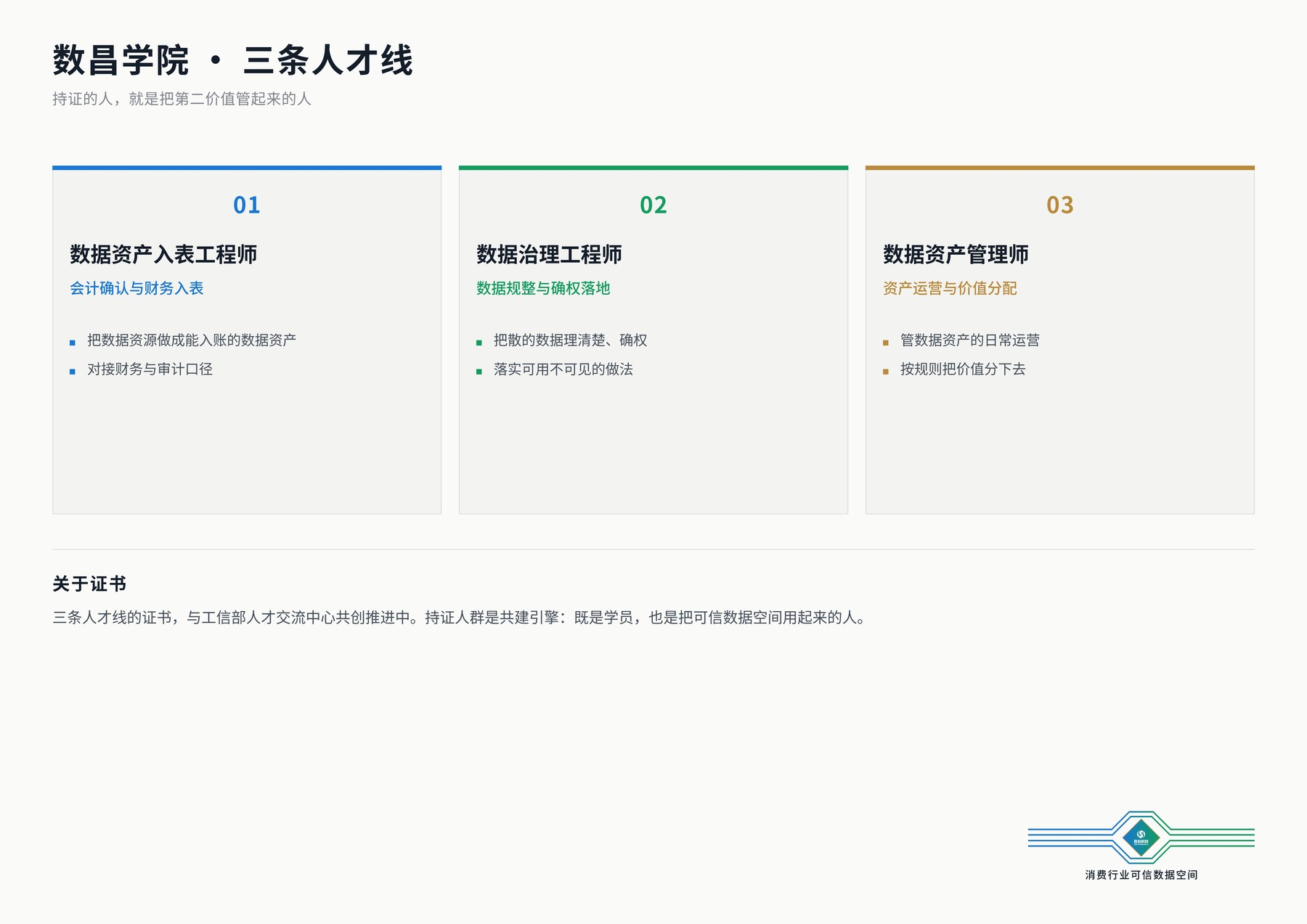Select heading 数据资产入表工程师
Viewport: 1307px width, 924px height.
pyautogui.click(x=163, y=254)
